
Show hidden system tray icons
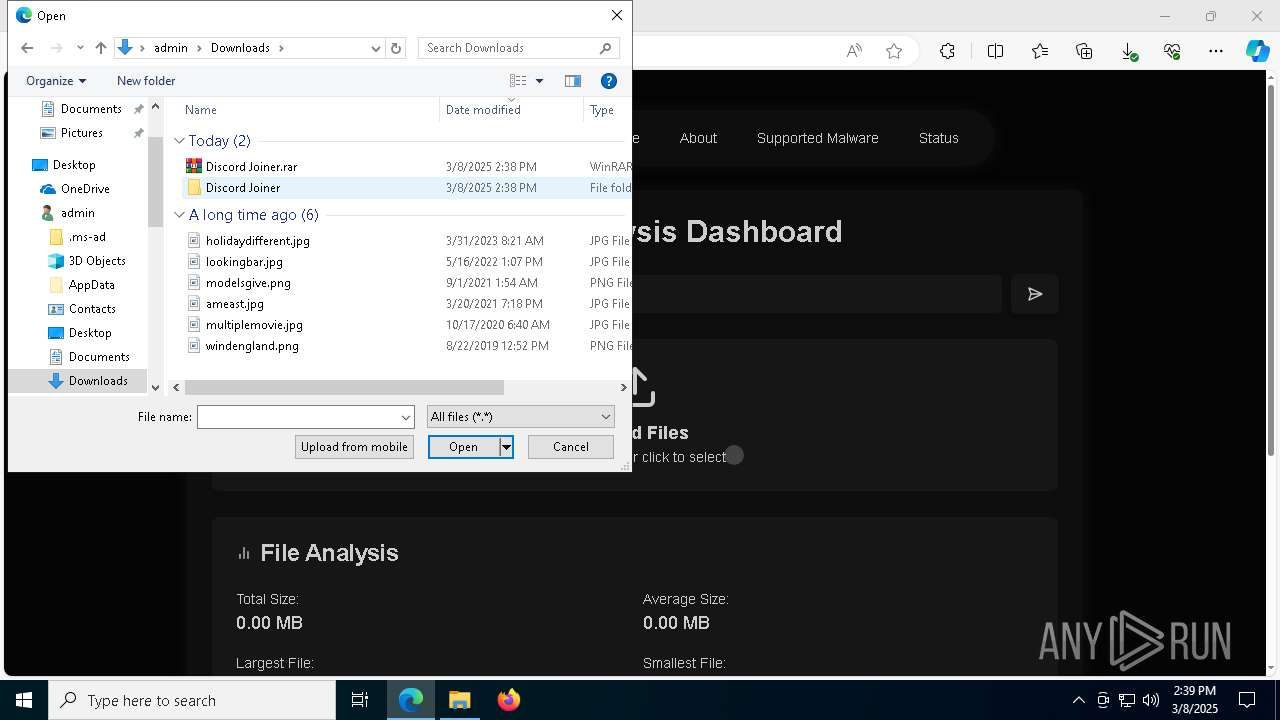[1078, 700]
